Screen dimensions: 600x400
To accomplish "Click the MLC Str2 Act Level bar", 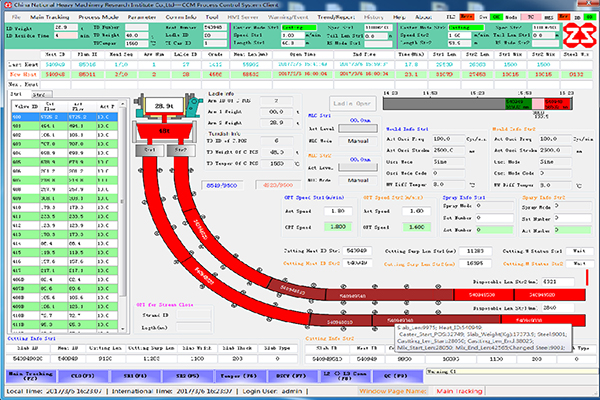I will 358,168.
